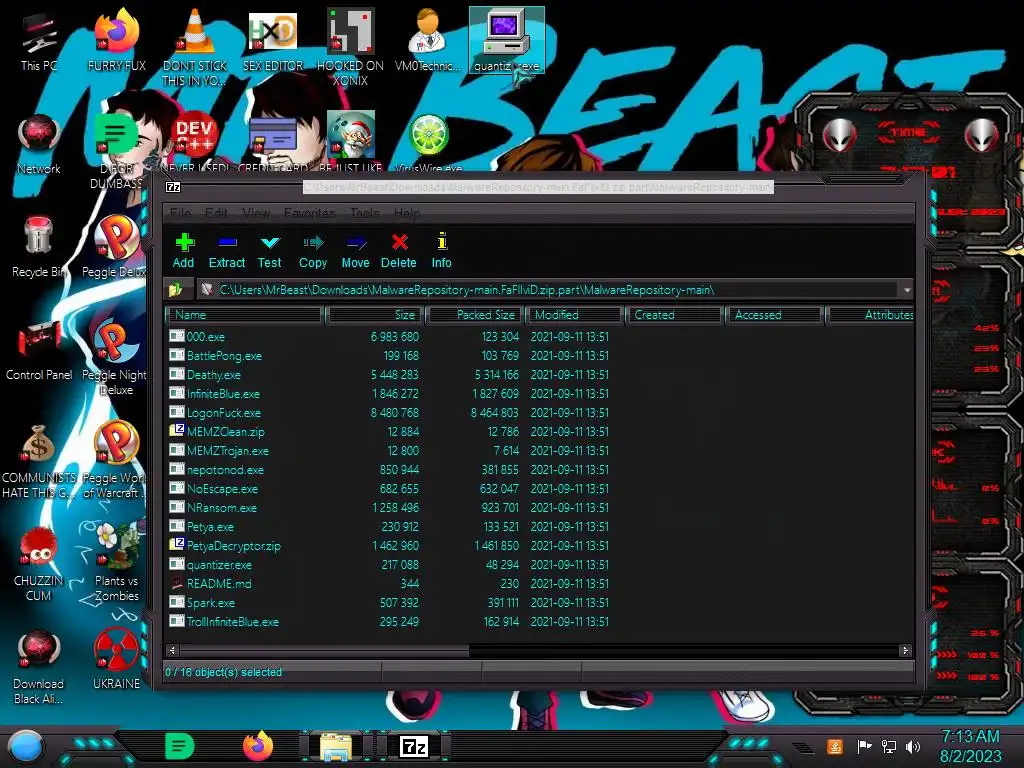Click the Firefox icon on the taskbar
Image resolution: width=1024 pixels, height=768 pixels.
pyautogui.click(x=258, y=746)
